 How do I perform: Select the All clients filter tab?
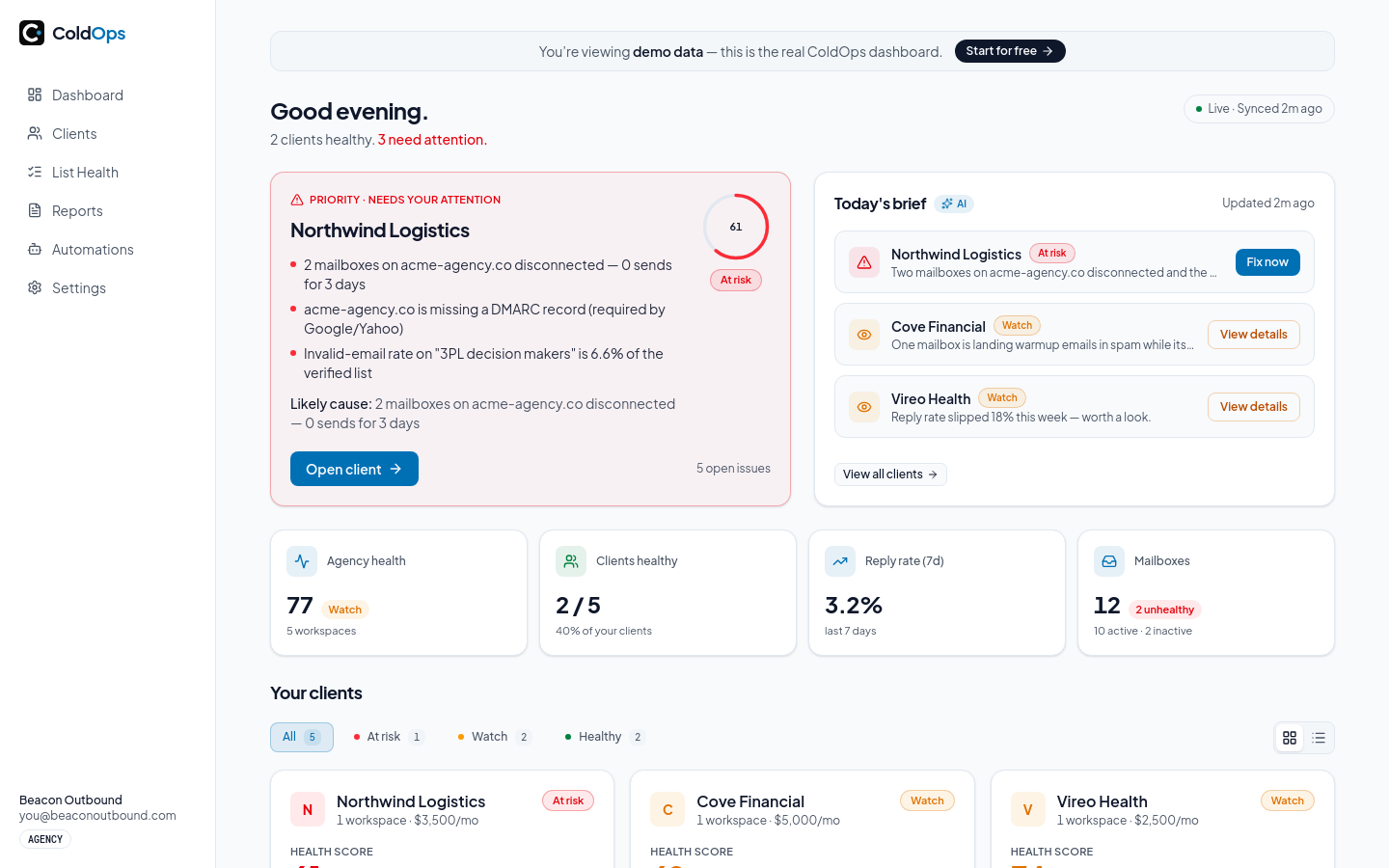point(302,737)
